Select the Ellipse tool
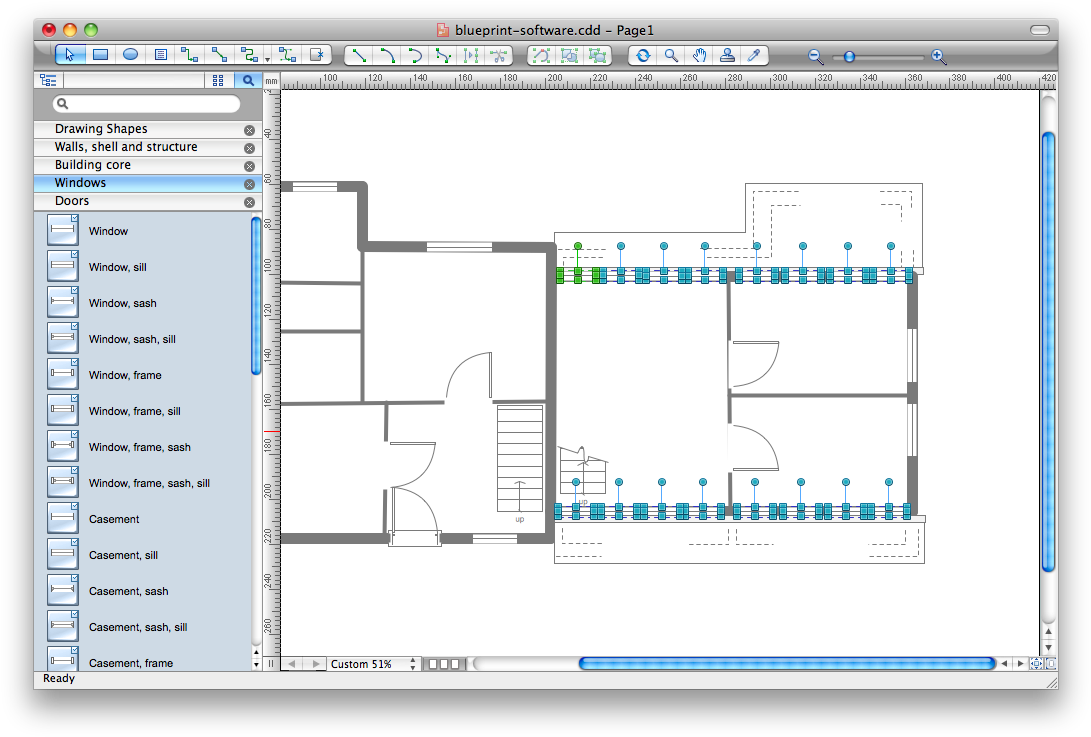The width and height of the screenshot is (1091, 737). point(130,55)
